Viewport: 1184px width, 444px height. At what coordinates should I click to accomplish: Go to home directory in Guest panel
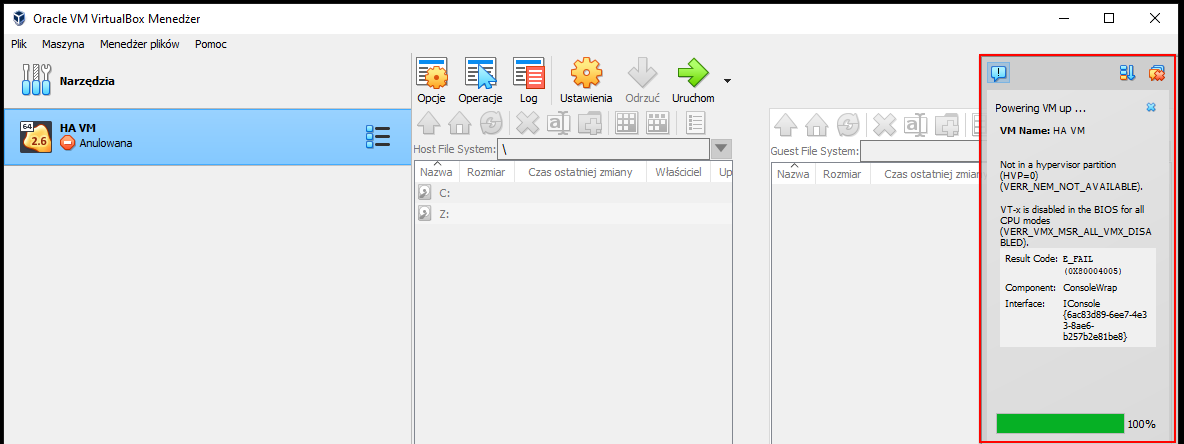coord(817,123)
